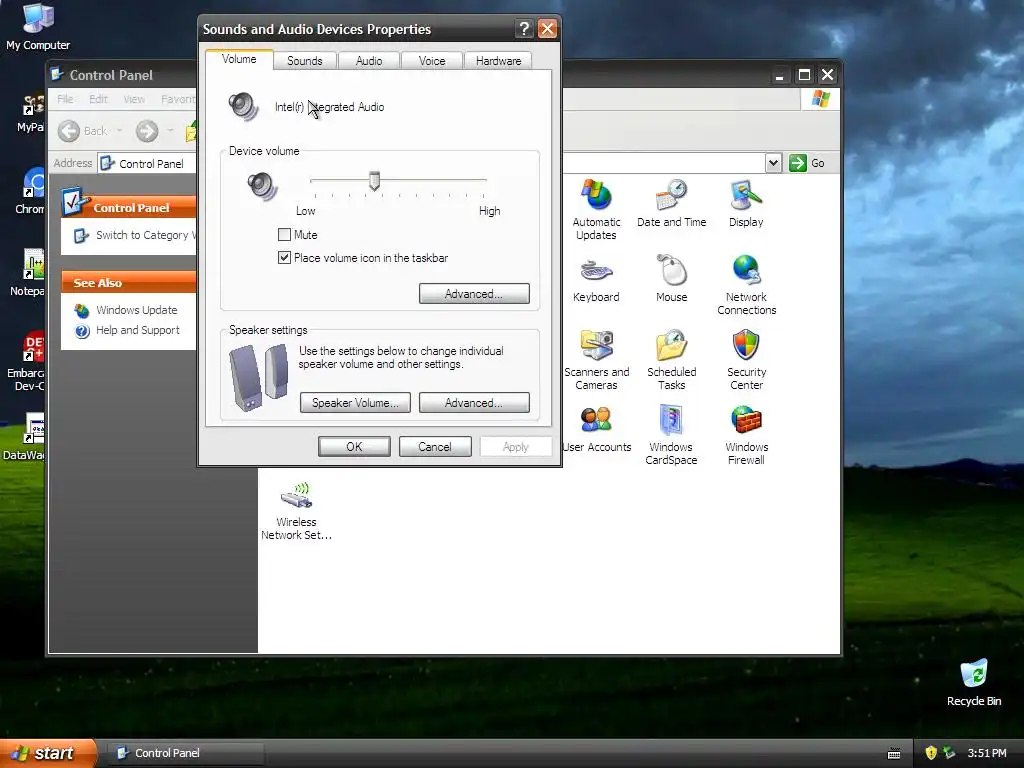The width and height of the screenshot is (1024, 768).
Task: Open the Date and Time icon
Action: pyautogui.click(x=671, y=203)
